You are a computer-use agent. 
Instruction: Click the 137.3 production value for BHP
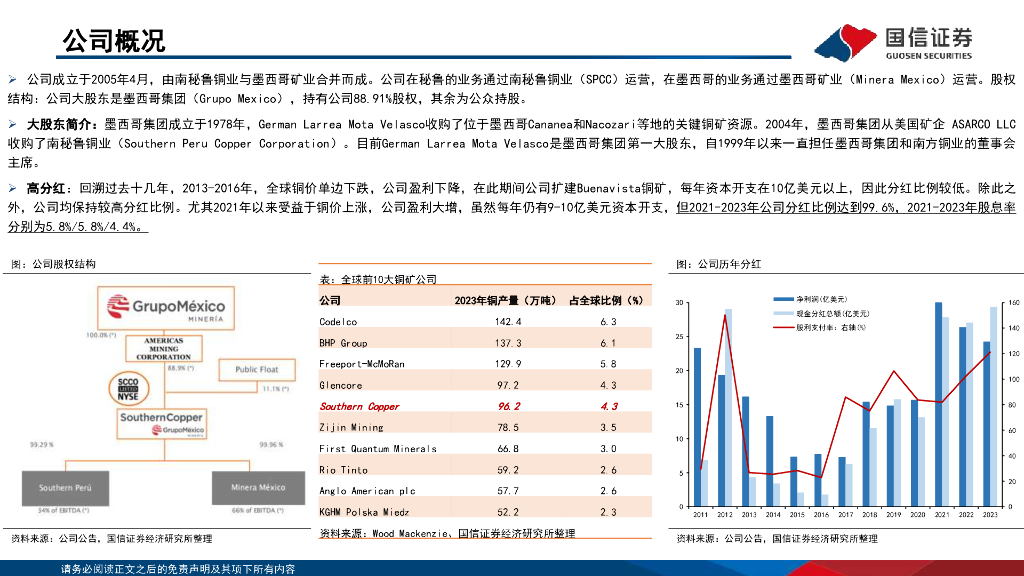pos(508,343)
